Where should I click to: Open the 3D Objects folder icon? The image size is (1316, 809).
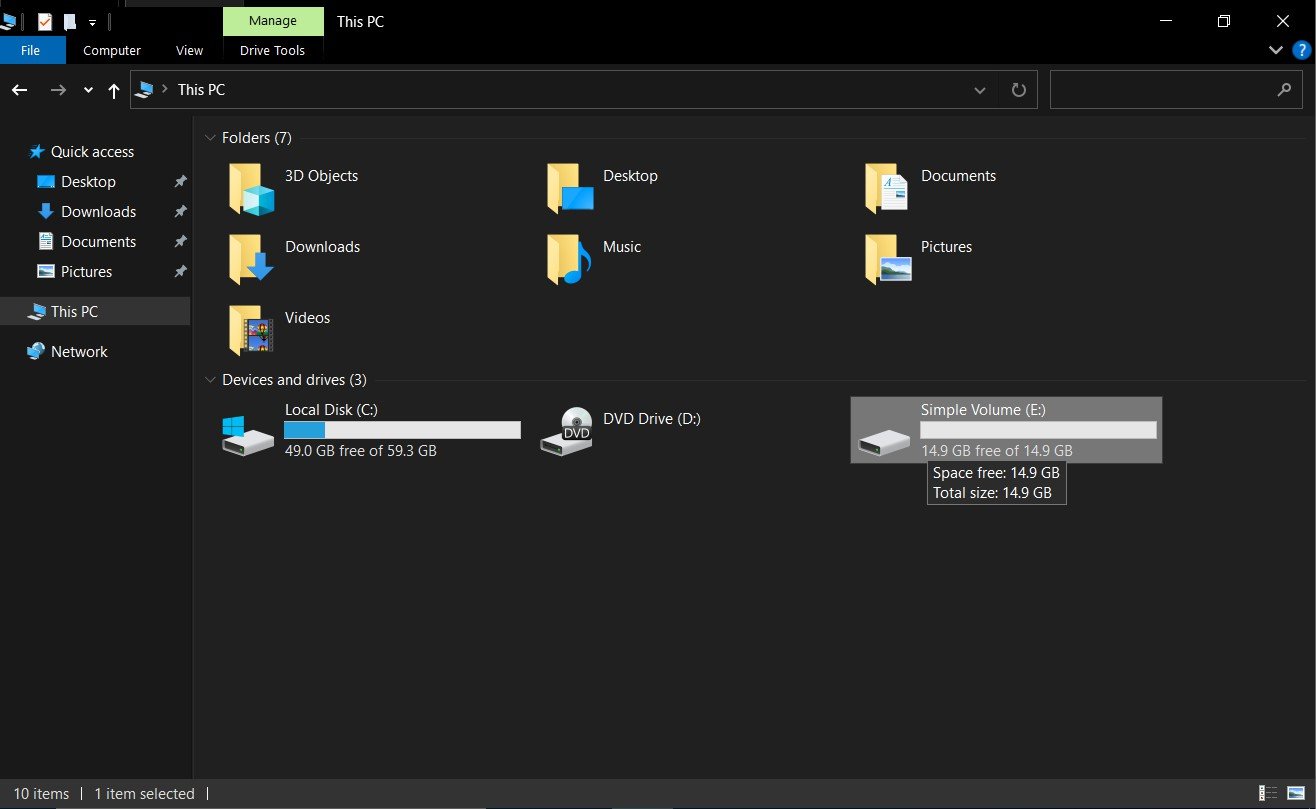pos(251,189)
